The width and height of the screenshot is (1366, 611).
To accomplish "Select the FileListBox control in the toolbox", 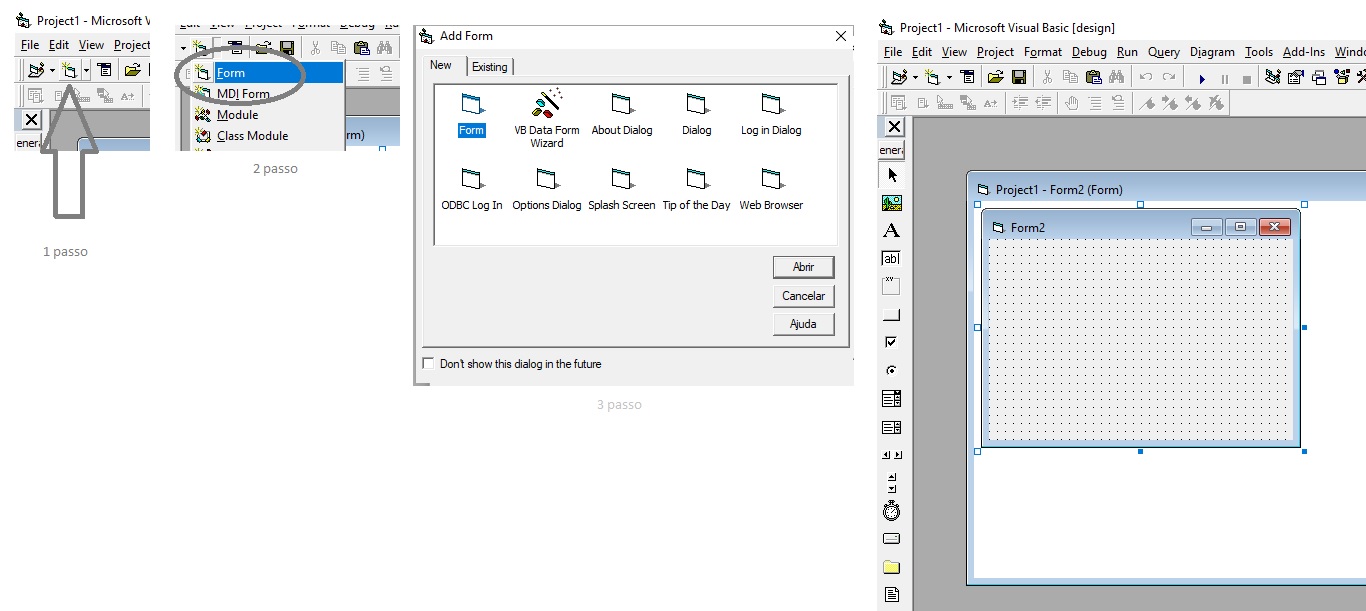I will [891, 595].
